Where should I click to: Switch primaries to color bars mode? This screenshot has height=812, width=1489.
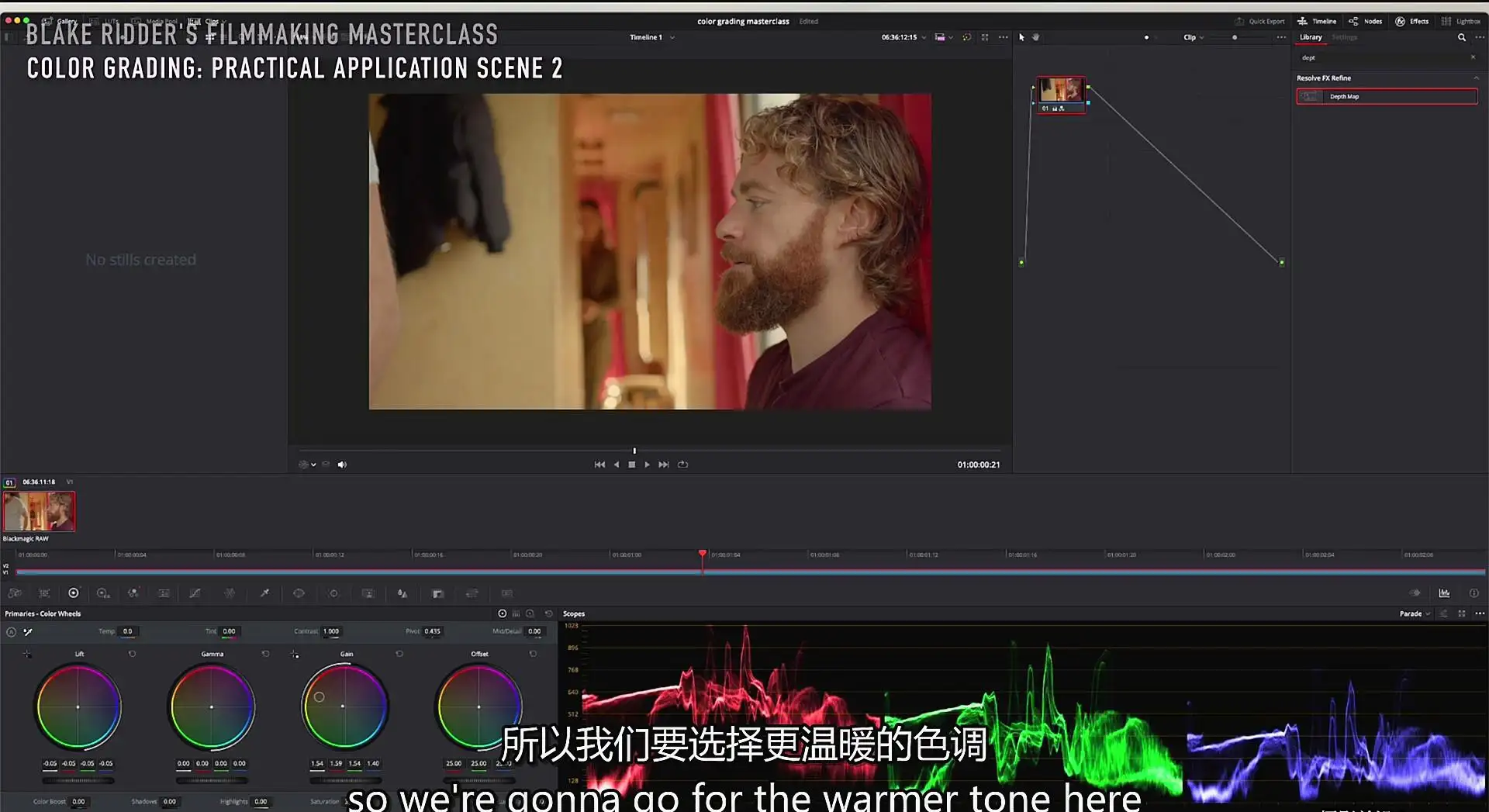click(516, 613)
